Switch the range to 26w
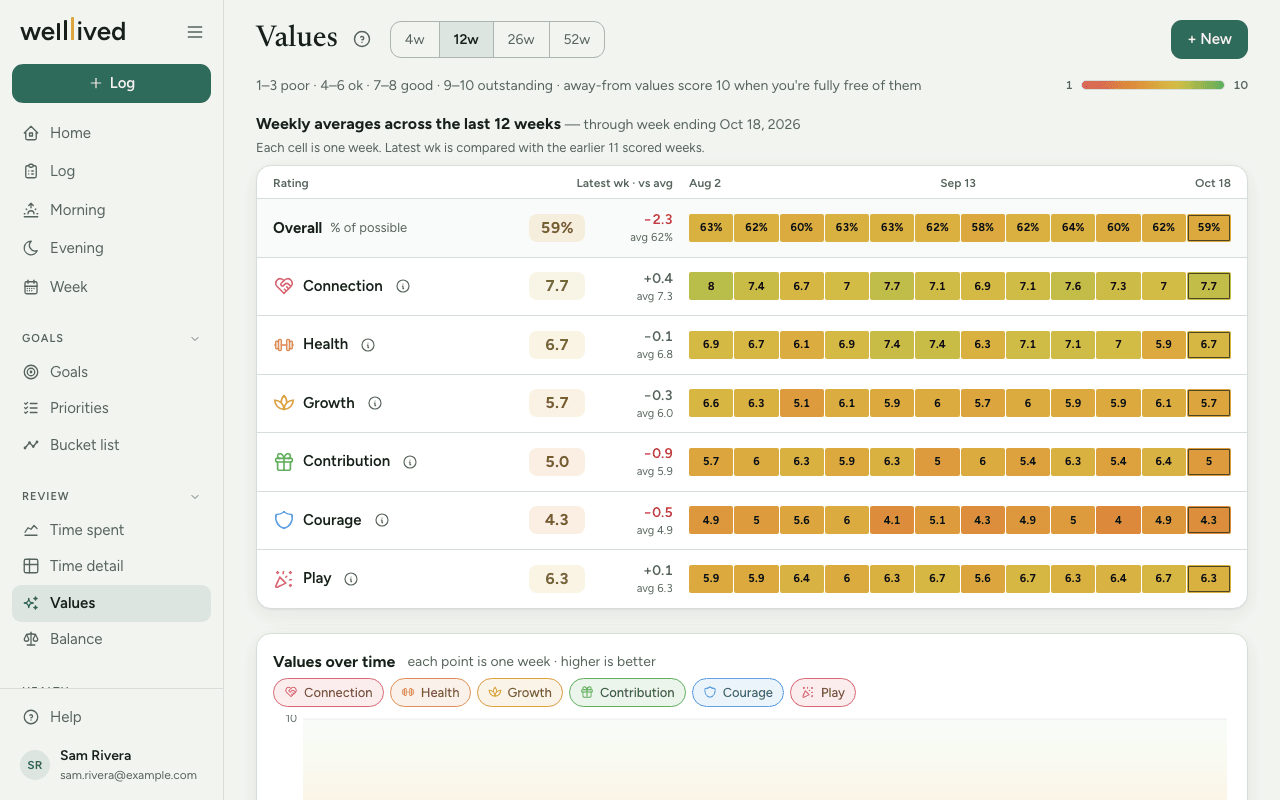Viewport: 1280px width, 800px height. coord(521,40)
